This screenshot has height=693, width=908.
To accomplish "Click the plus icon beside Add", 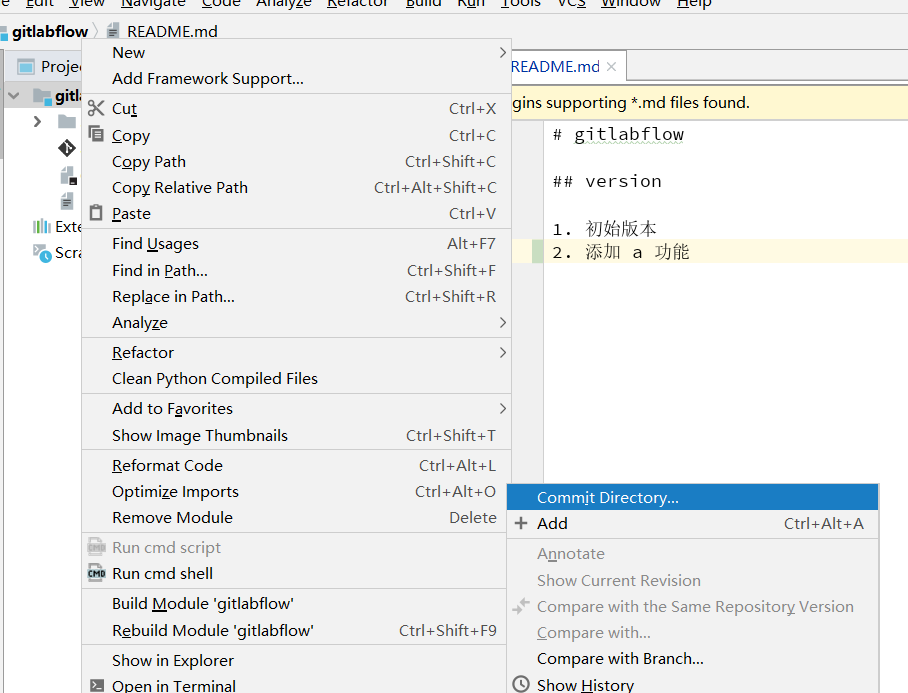I will 521,523.
